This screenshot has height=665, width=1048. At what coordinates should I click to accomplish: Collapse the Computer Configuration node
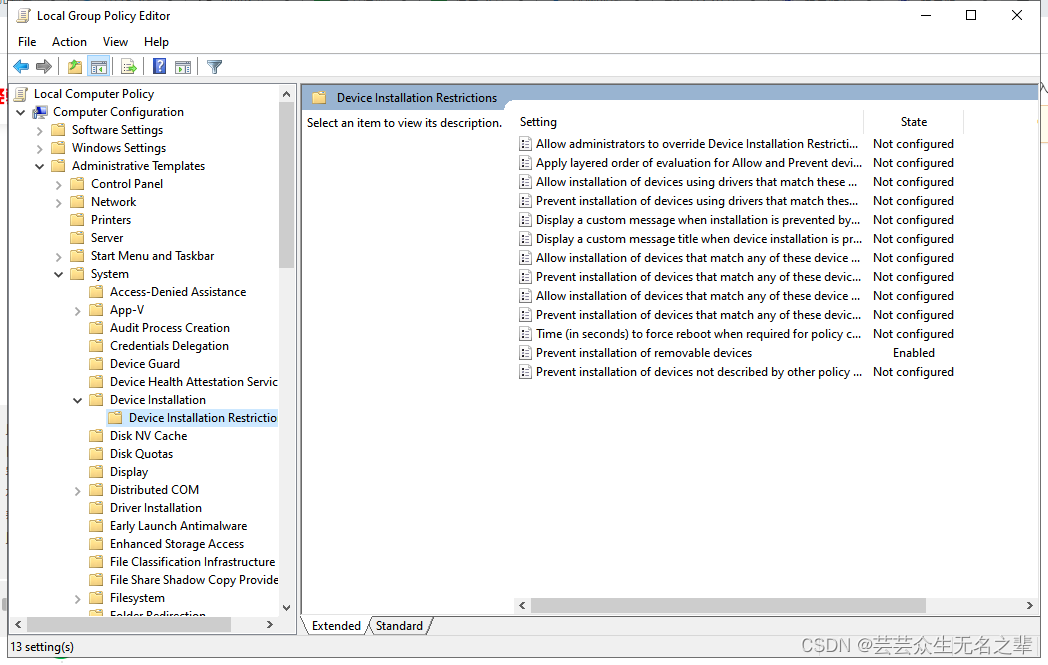(x=21, y=112)
